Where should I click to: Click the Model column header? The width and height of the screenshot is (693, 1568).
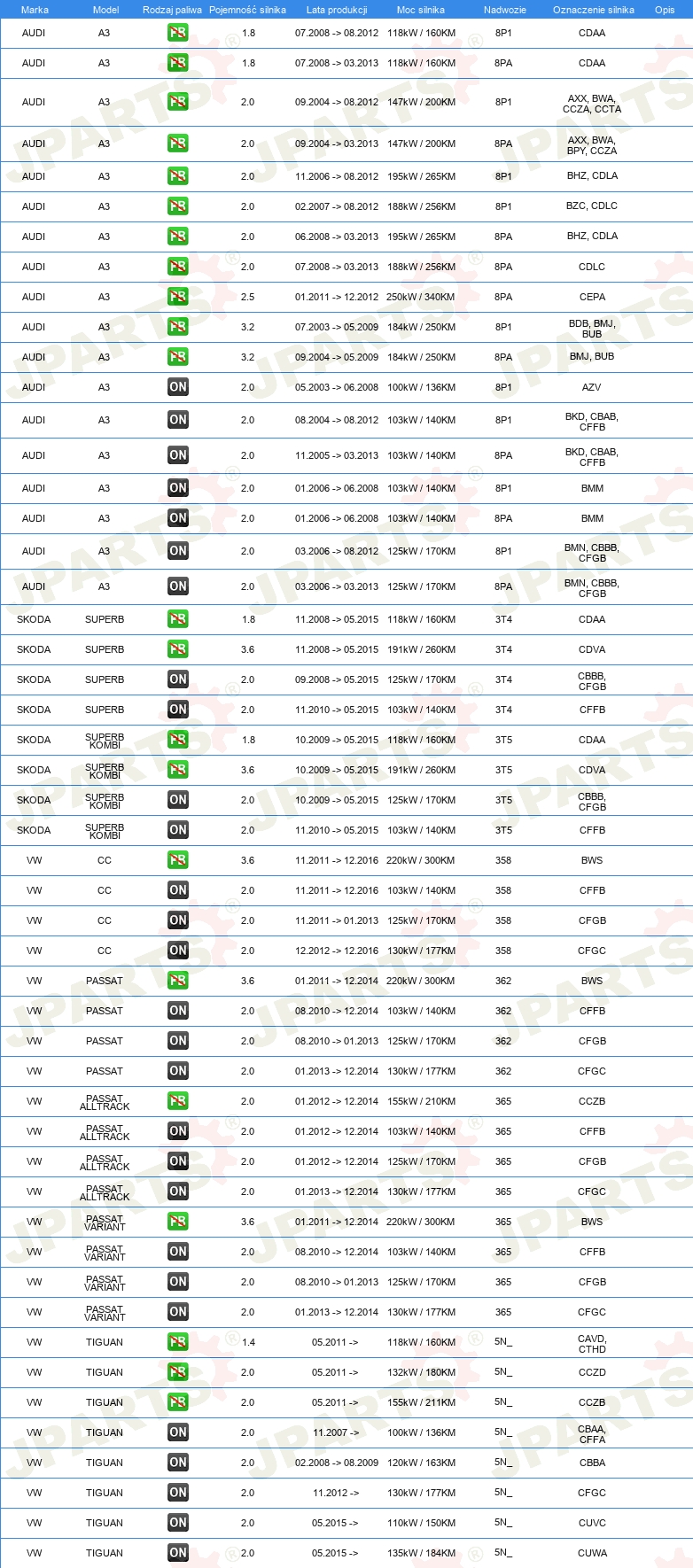coord(105,10)
